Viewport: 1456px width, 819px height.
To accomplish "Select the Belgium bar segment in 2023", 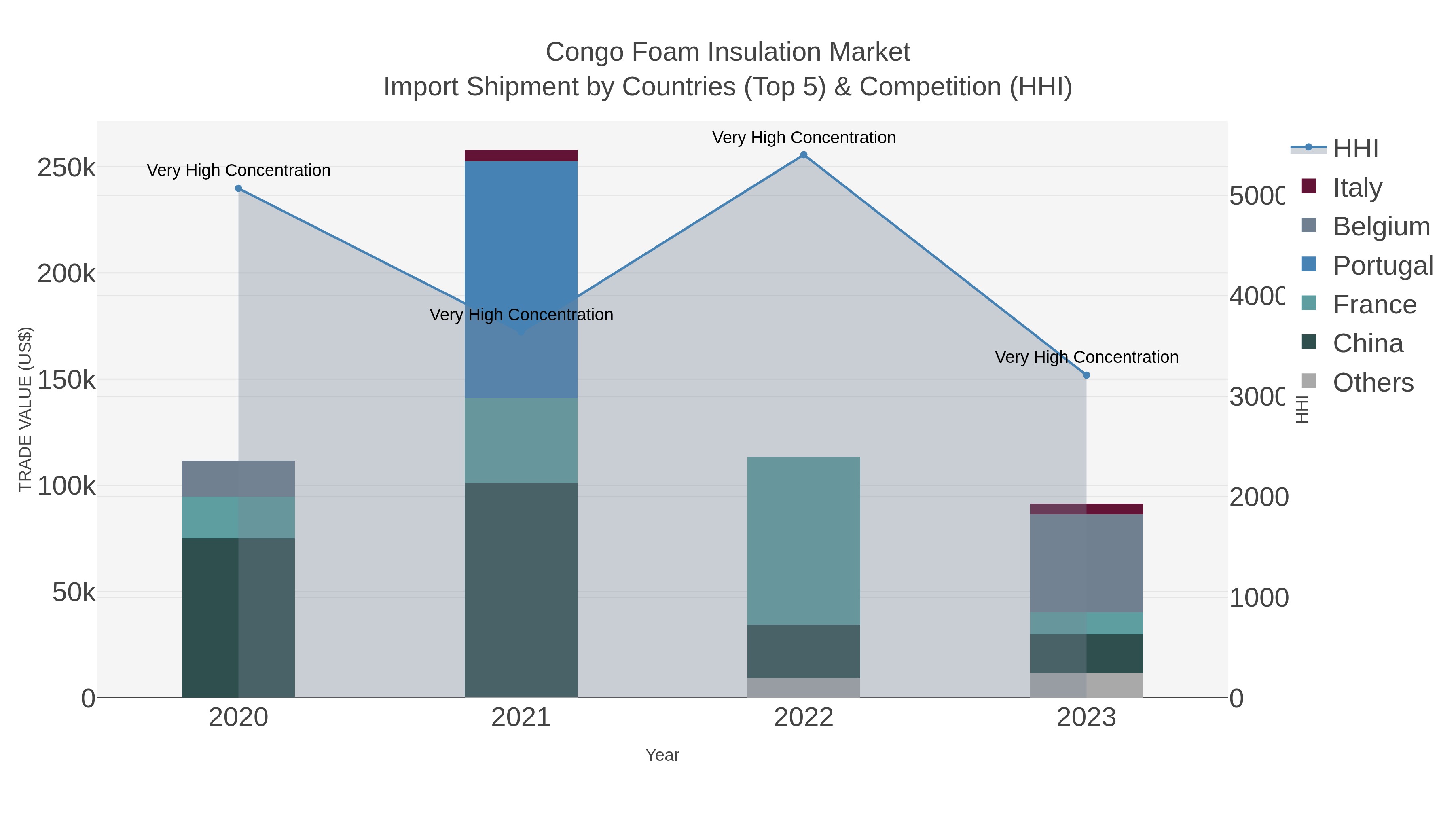I will coord(1086,563).
